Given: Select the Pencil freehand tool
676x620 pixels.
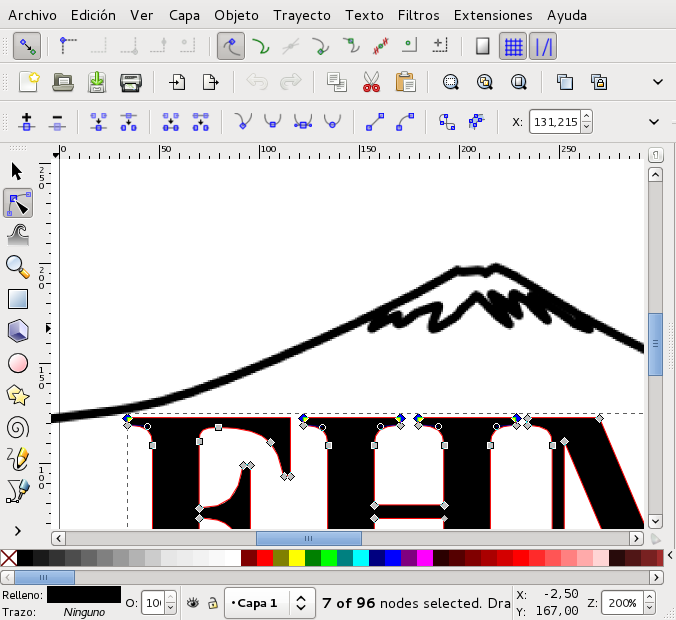Looking at the screenshot, I should [18, 459].
